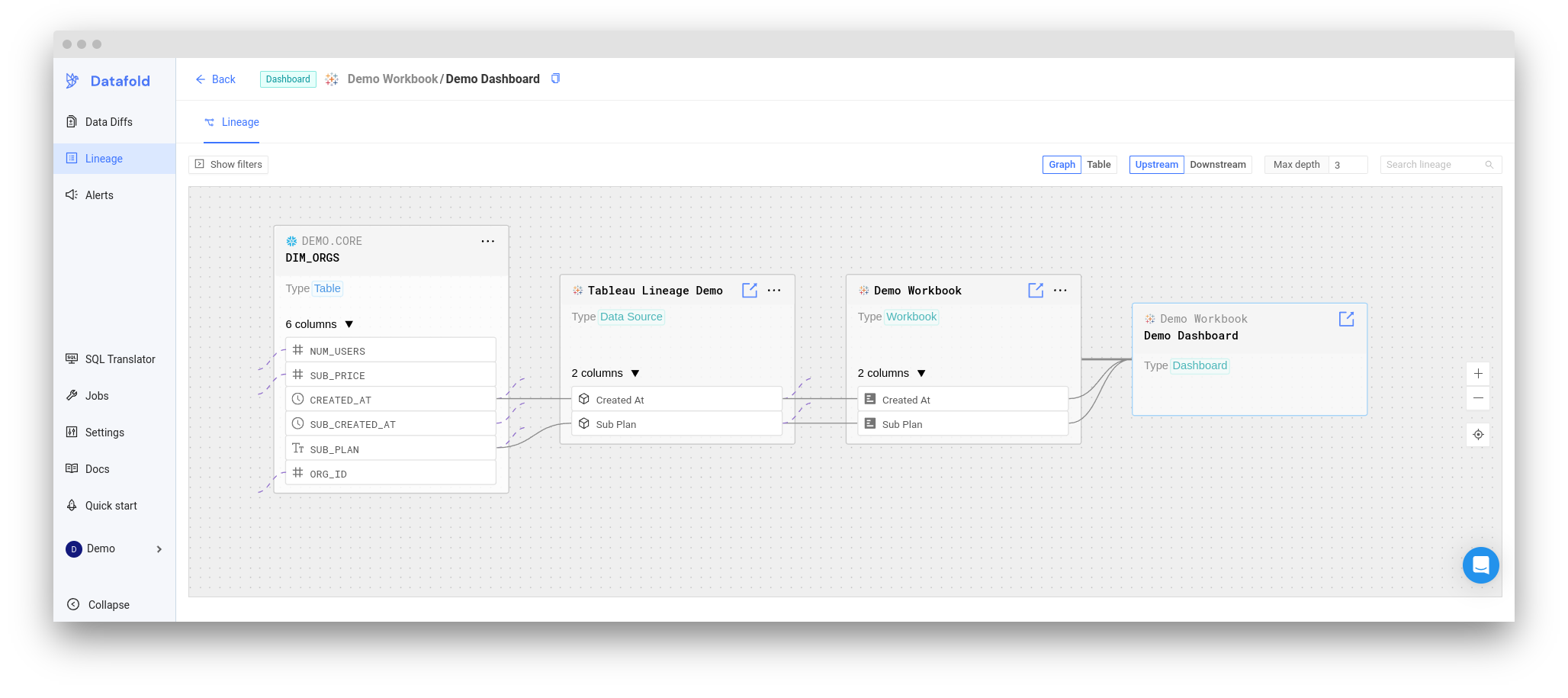Image resolution: width=1568 pixels, height=698 pixels.
Task: Select Created At in Demo Workbook node
Action: click(962, 399)
